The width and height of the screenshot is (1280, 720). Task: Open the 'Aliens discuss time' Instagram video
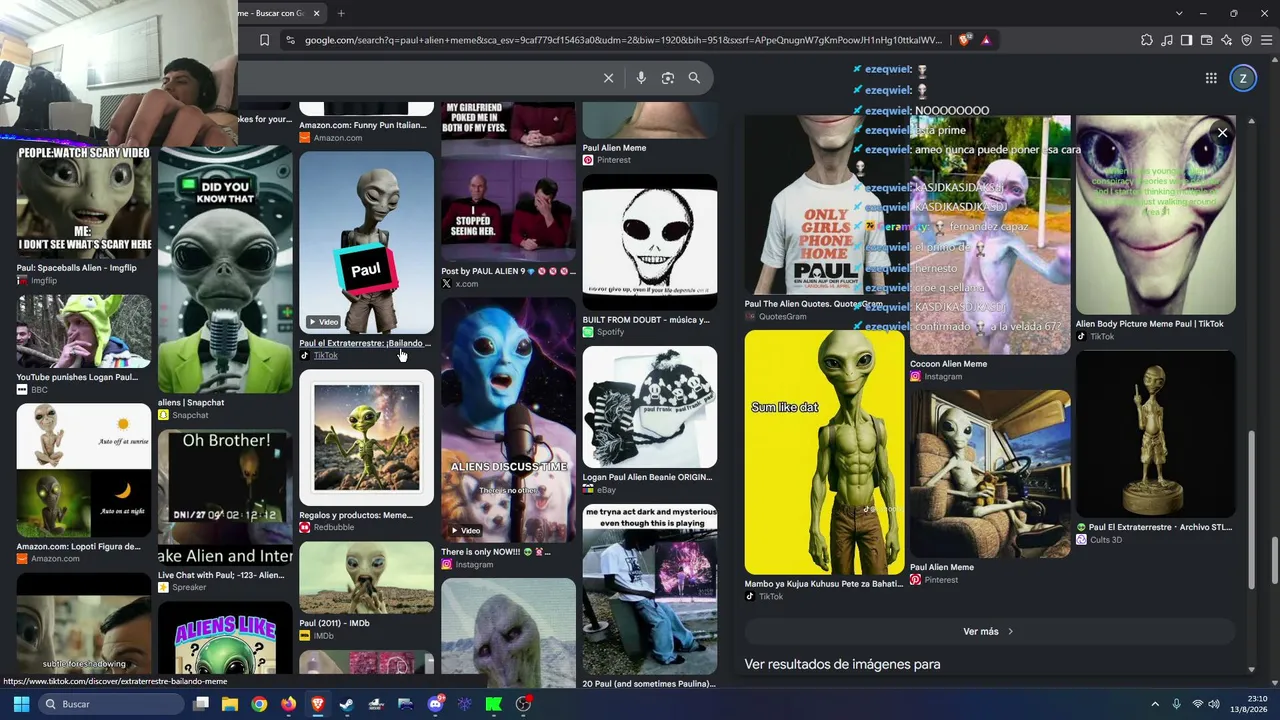(508, 420)
